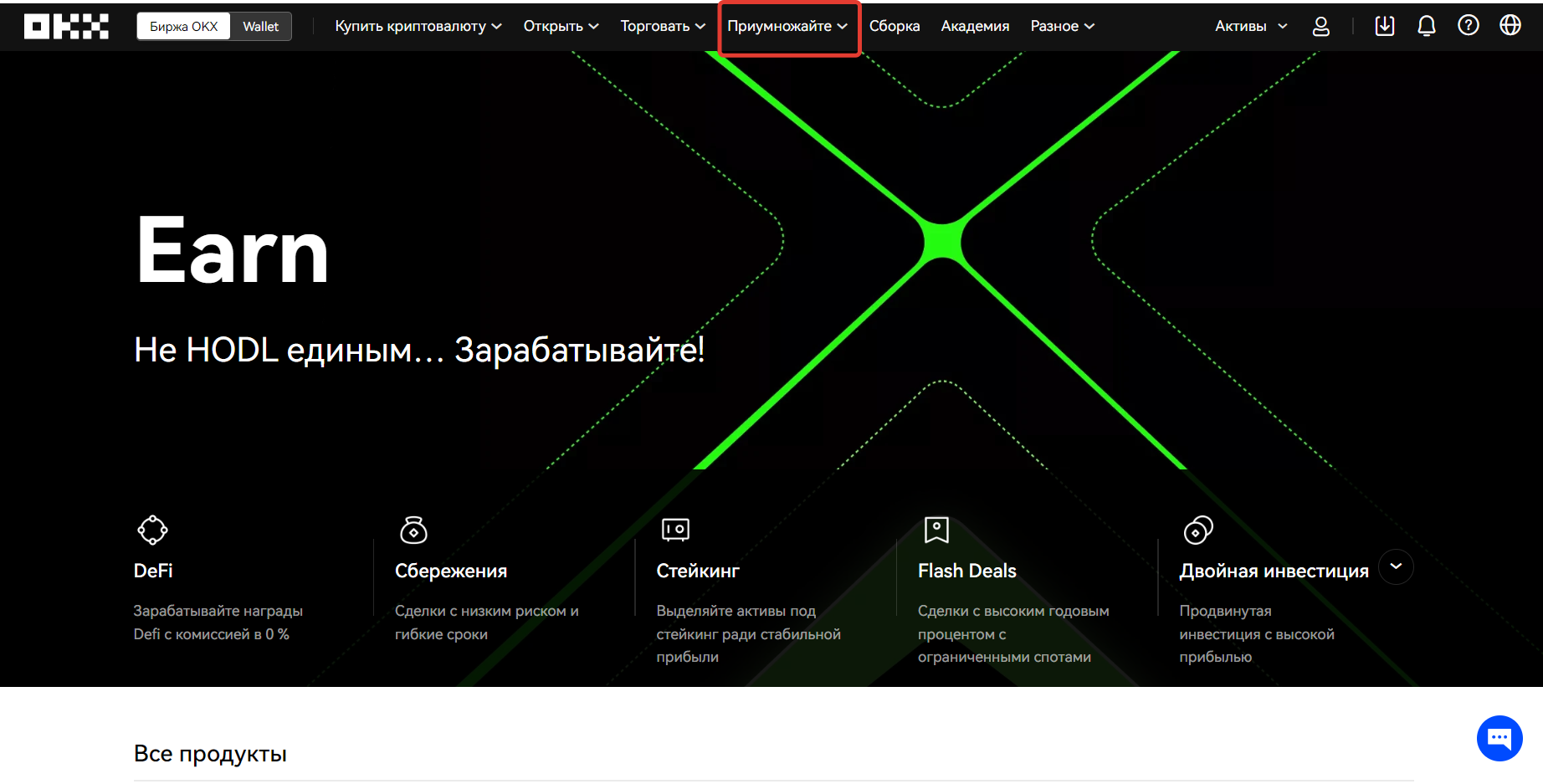This screenshot has width=1543, height=784.
Task: Open the Академия menu item
Action: click(975, 26)
